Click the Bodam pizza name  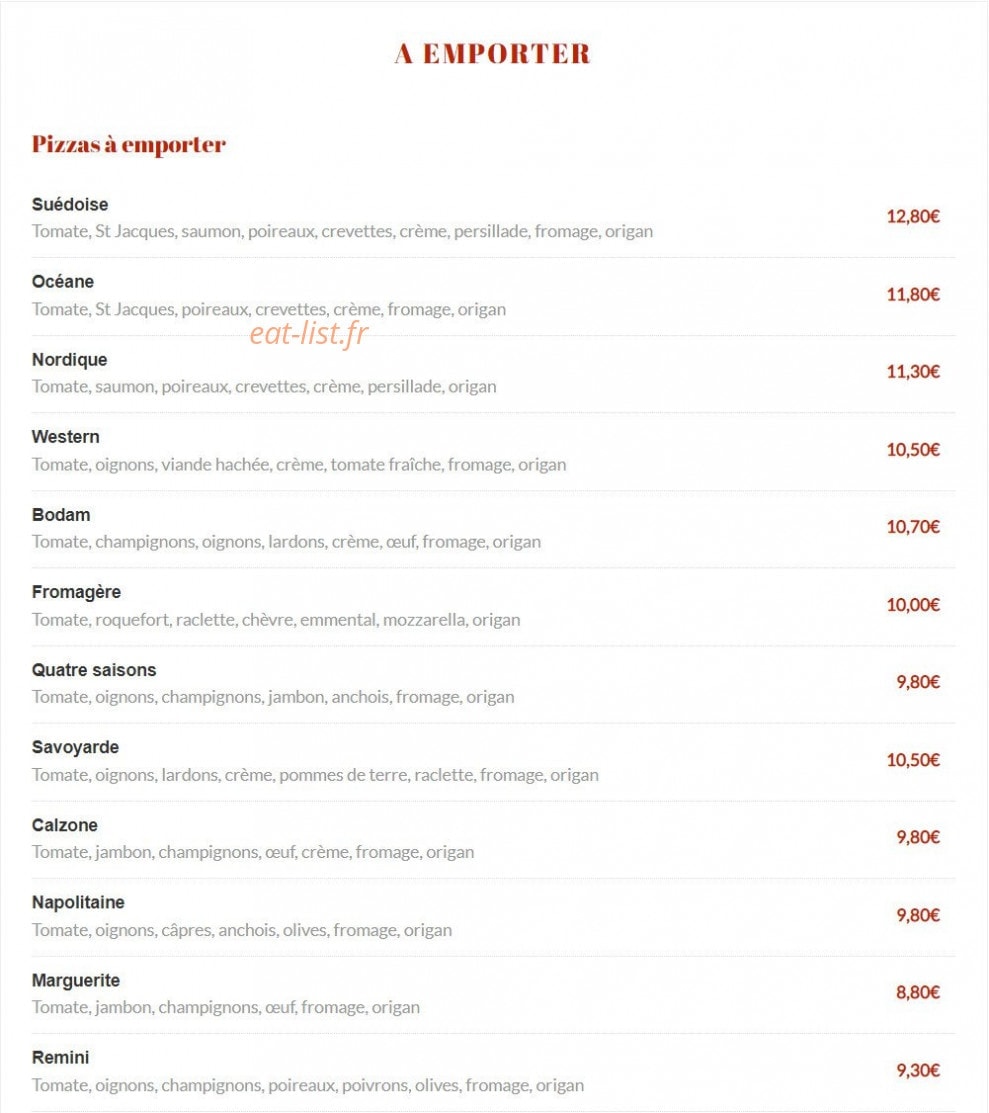61,515
